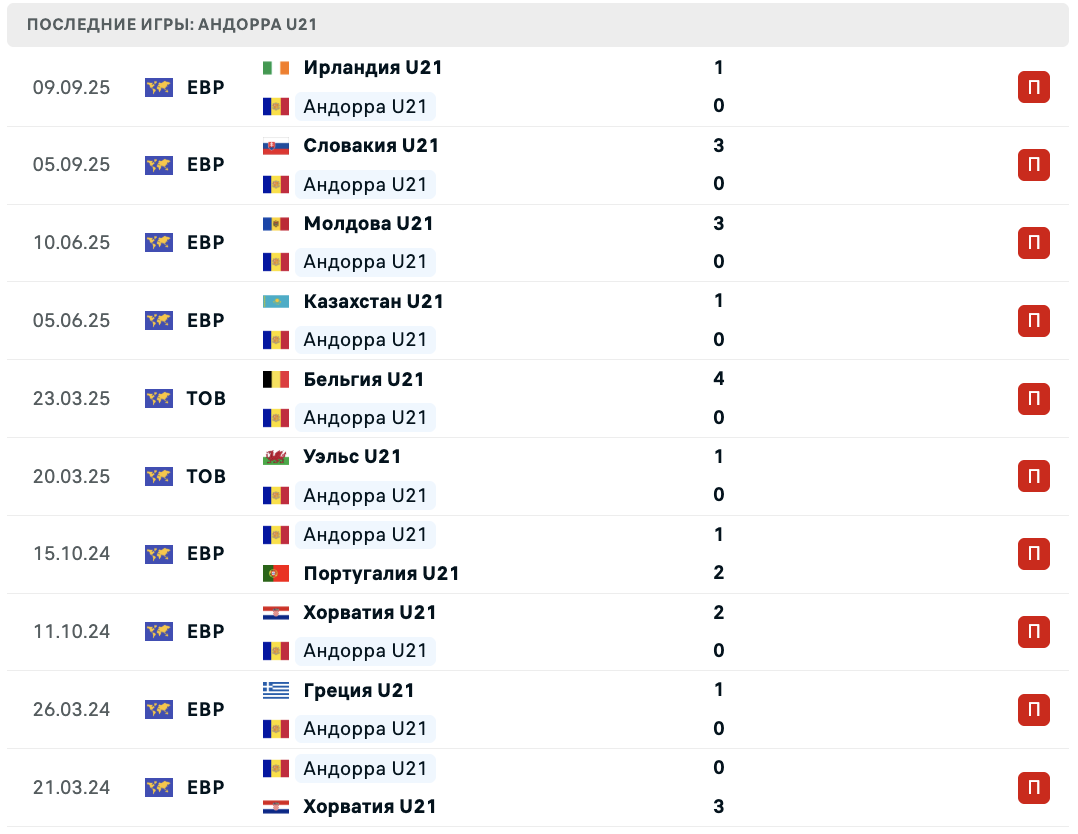Click the Wales flag icon

(x=275, y=457)
